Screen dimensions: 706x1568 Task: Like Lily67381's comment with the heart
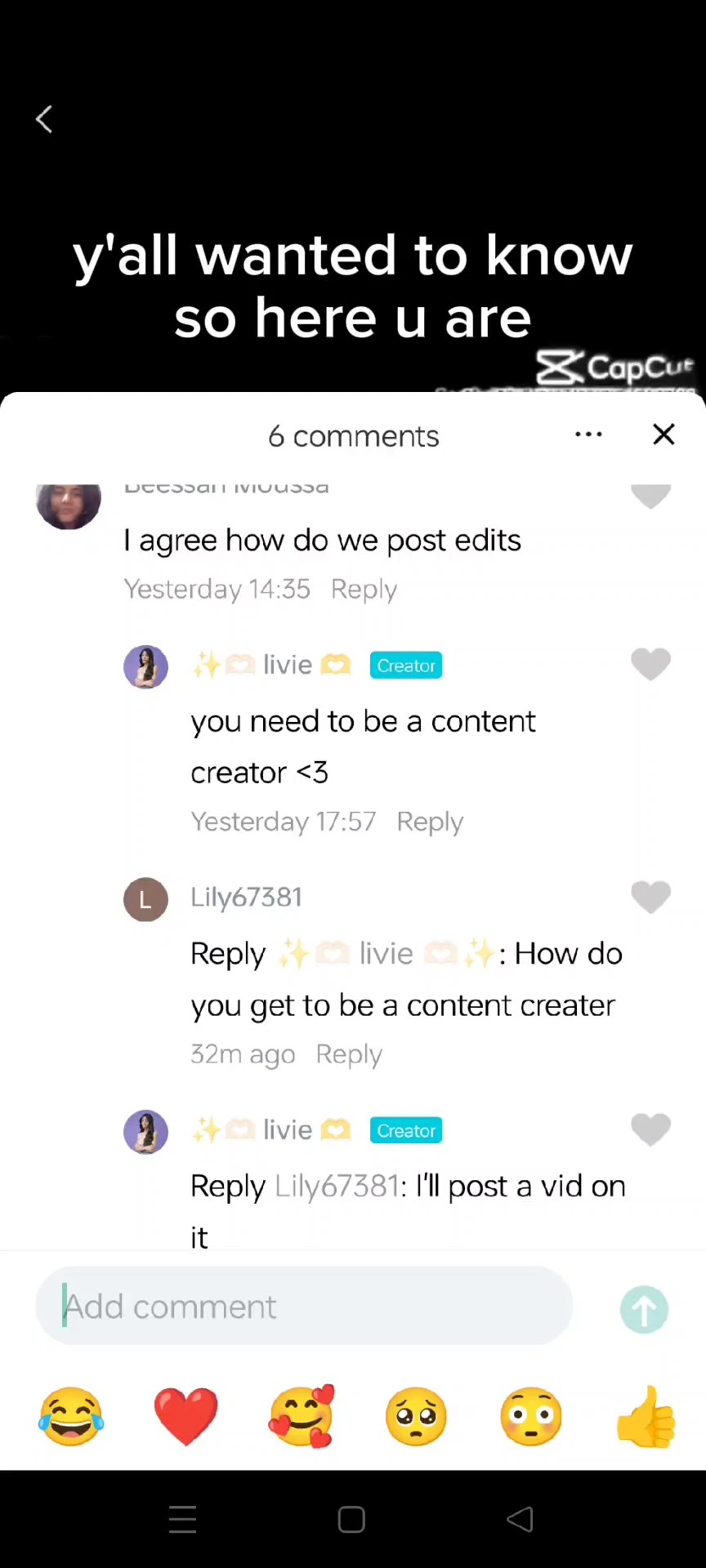coord(651,898)
